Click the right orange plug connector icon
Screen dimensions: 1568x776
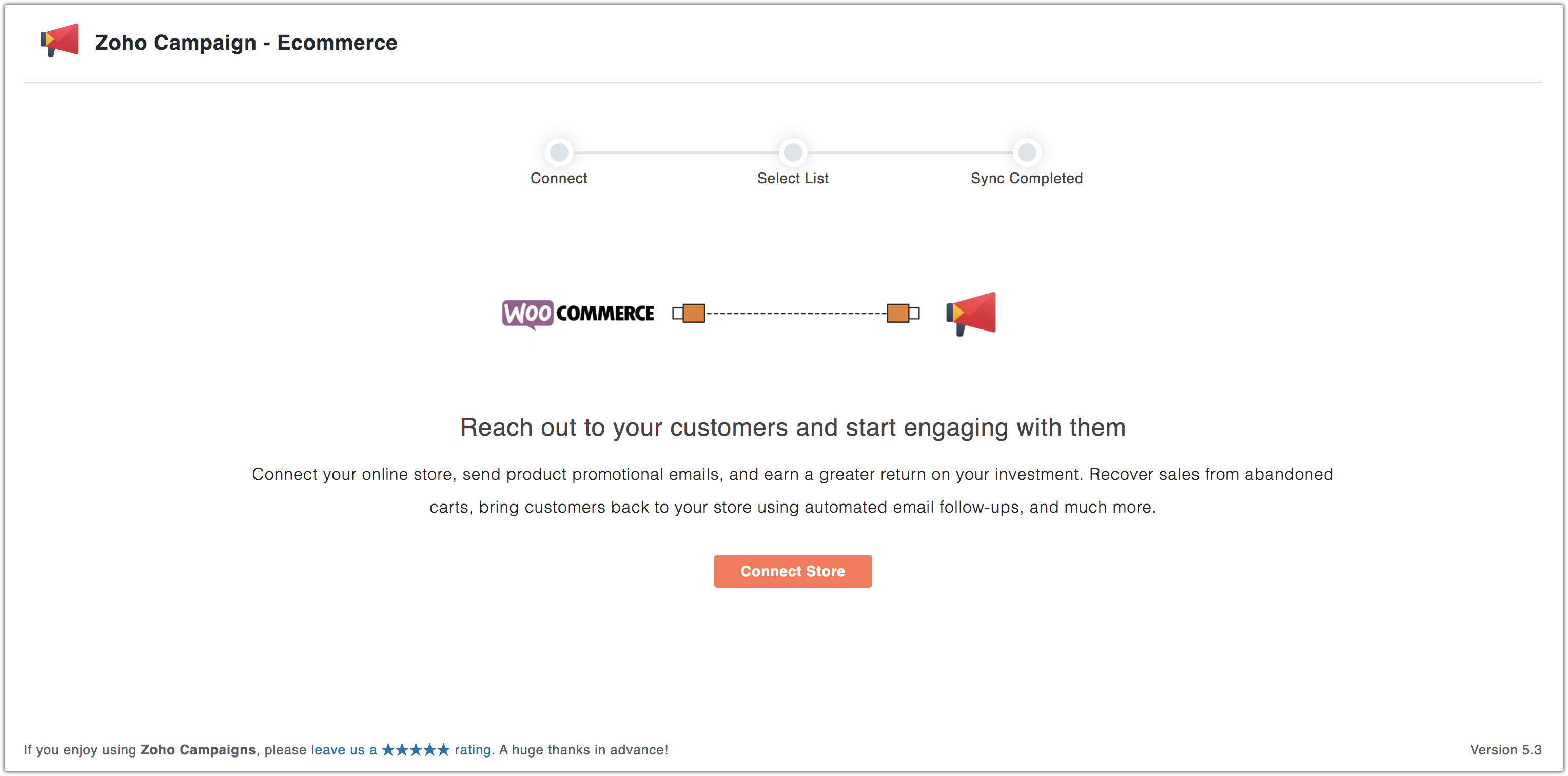tap(902, 313)
